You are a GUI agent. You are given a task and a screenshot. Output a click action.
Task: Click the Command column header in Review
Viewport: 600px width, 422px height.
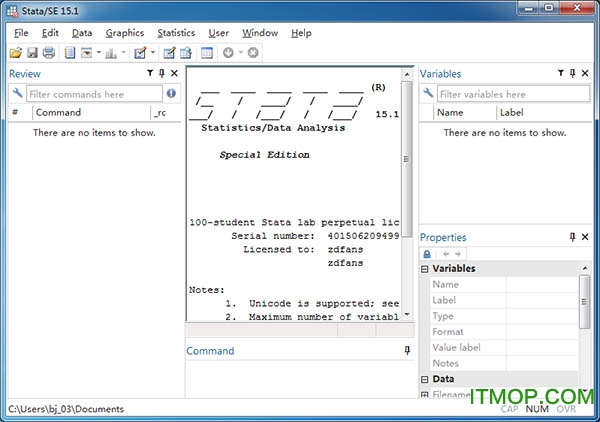(x=91, y=112)
